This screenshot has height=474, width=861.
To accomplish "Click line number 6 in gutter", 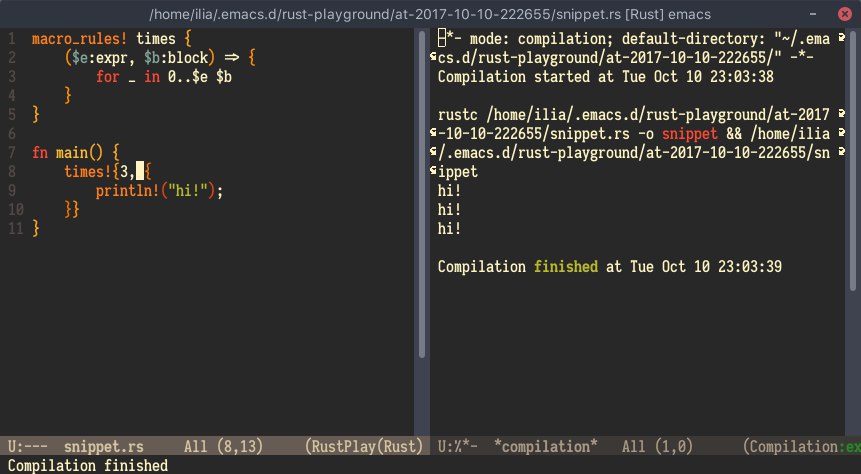I will (12, 133).
